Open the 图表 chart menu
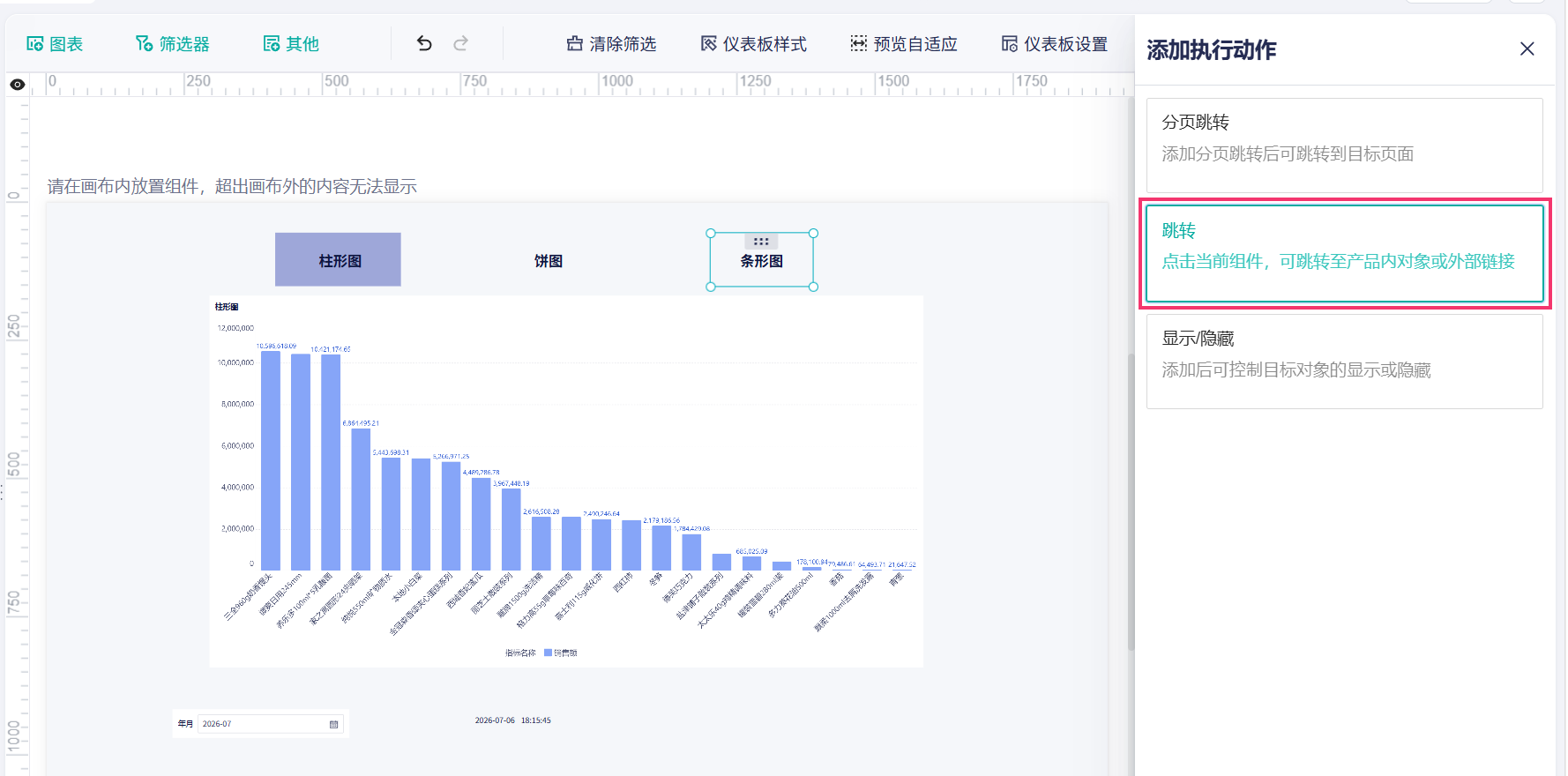This screenshot has width=1568, height=776. 55,44
